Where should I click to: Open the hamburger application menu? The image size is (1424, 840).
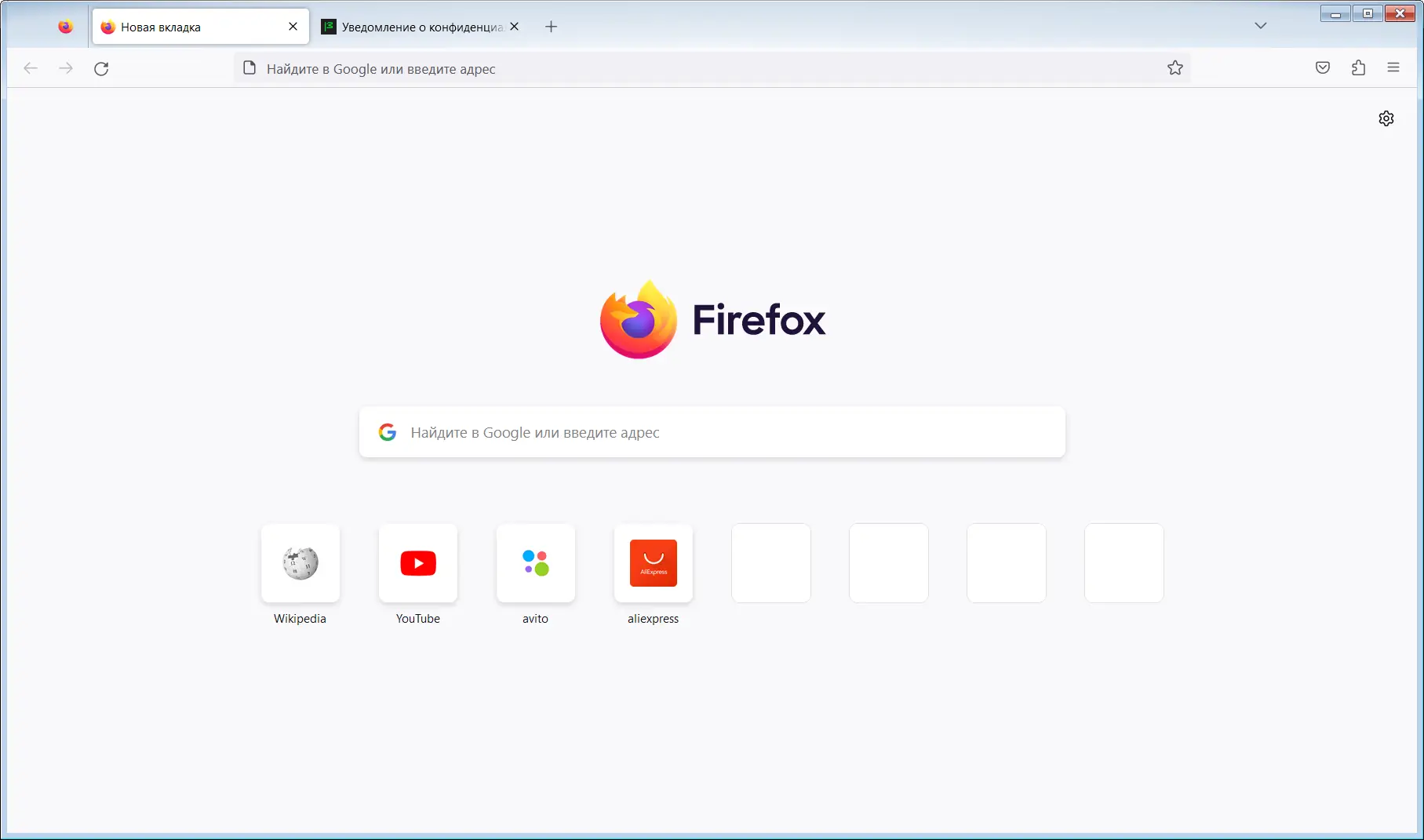tap(1393, 68)
